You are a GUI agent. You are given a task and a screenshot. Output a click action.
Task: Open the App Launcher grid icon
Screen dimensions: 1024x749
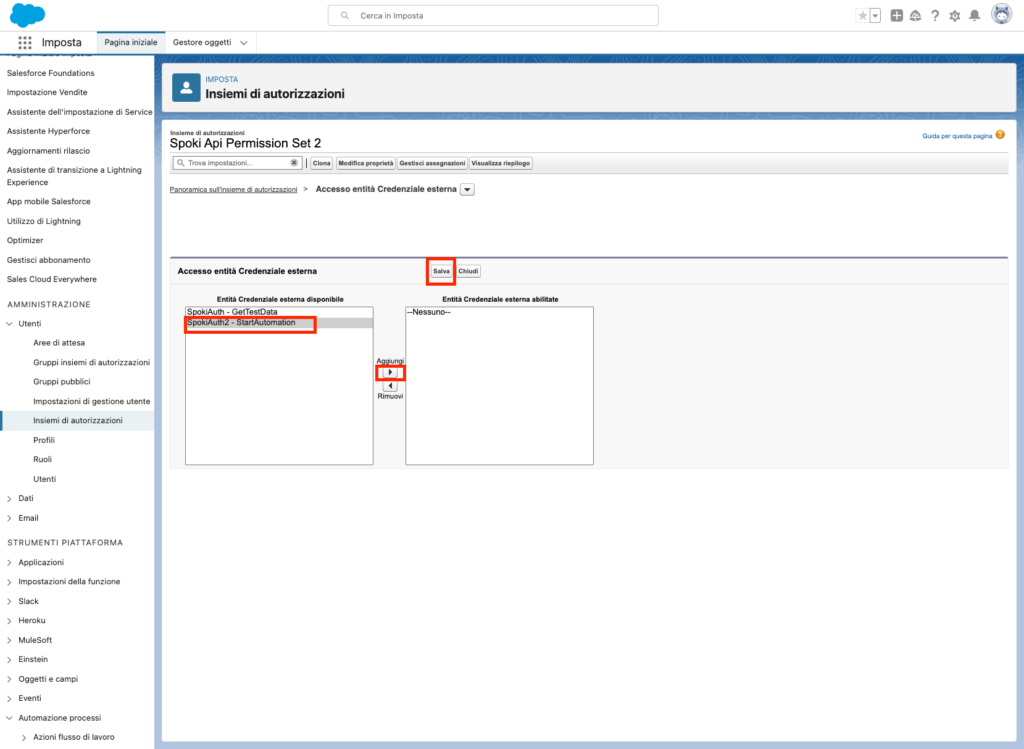coord(25,42)
